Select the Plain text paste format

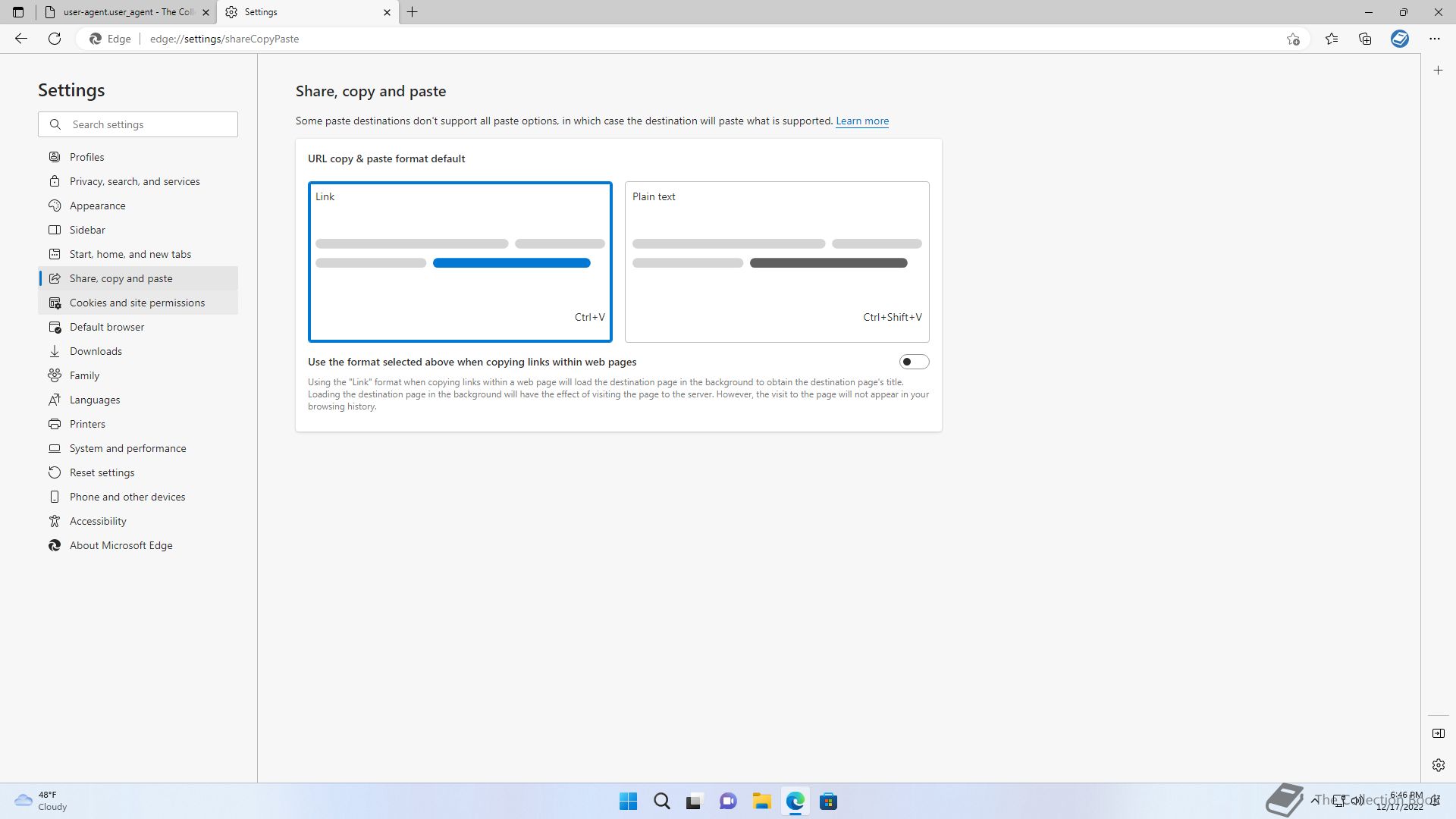pos(777,262)
